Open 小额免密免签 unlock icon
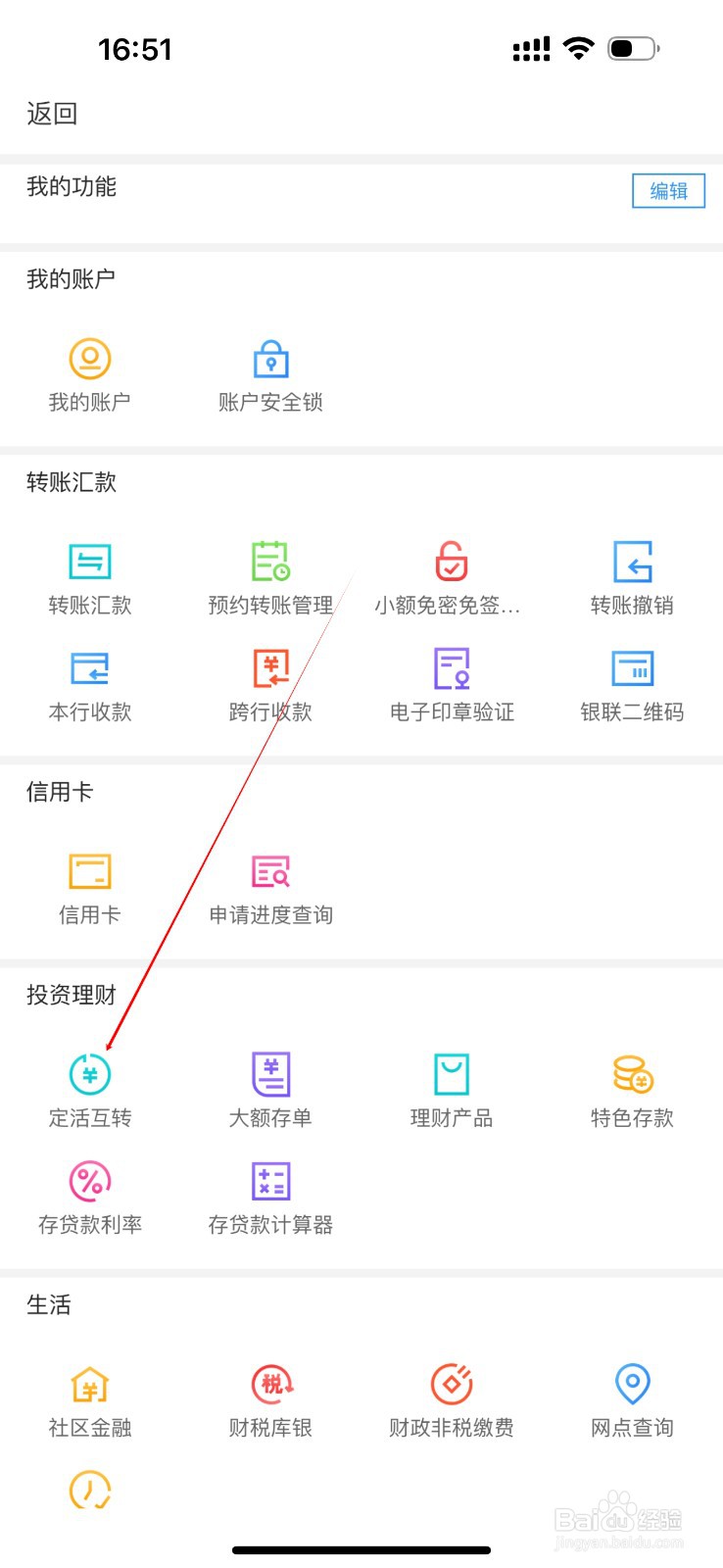The image size is (723, 1568). pos(452,561)
